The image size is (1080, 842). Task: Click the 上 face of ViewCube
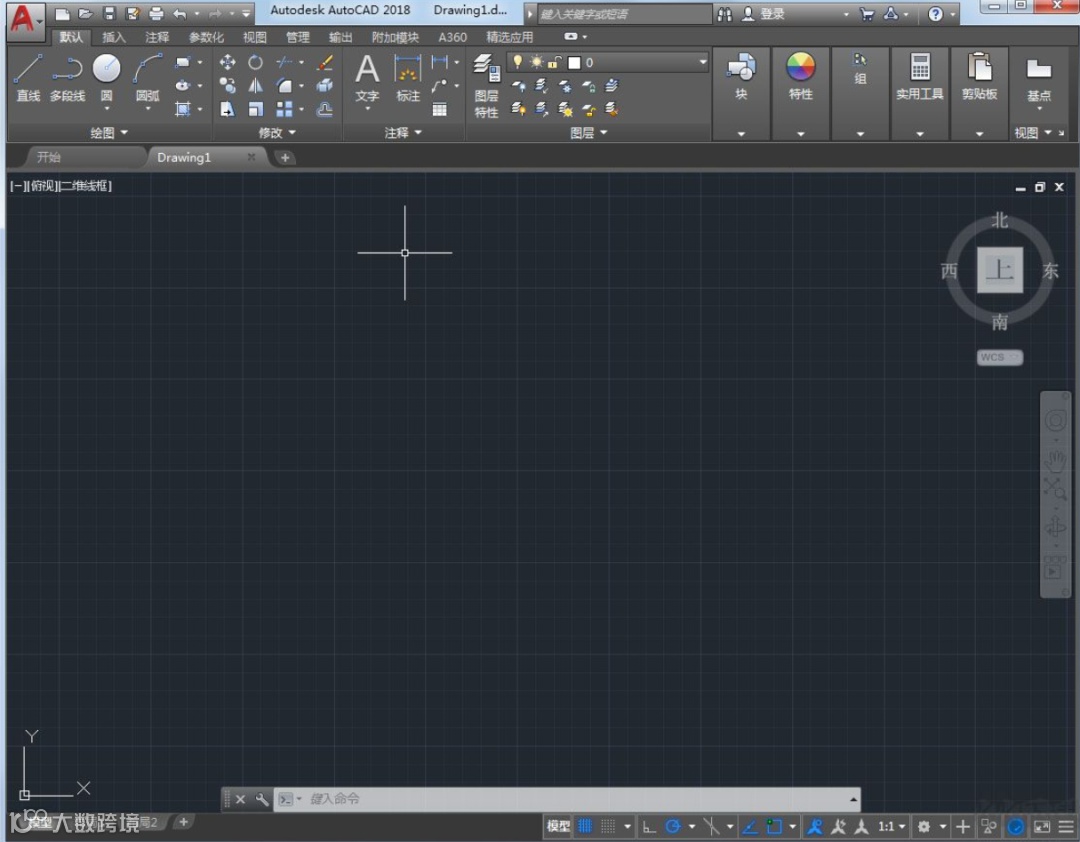(x=999, y=269)
